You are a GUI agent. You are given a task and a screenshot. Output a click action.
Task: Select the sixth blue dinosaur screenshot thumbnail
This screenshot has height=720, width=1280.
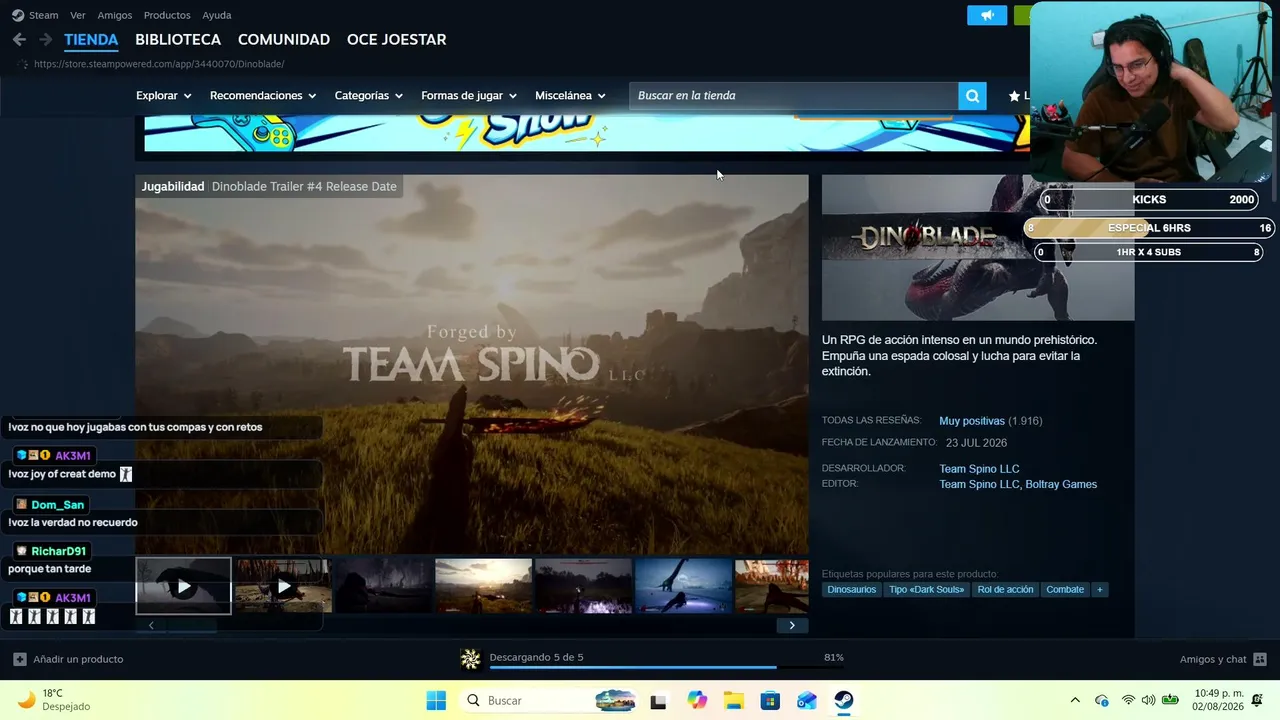[x=684, y=586]
